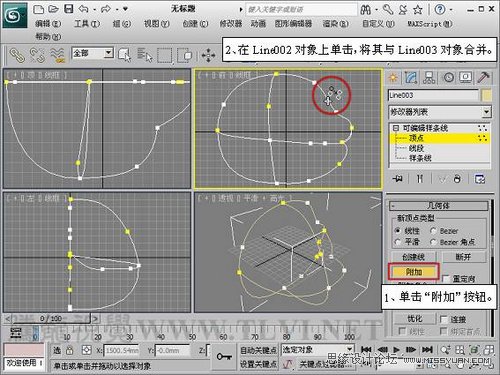
Task: Click the pink MAXScript listener swatch area
Action: pyautogui.click(x=24, y=349)
